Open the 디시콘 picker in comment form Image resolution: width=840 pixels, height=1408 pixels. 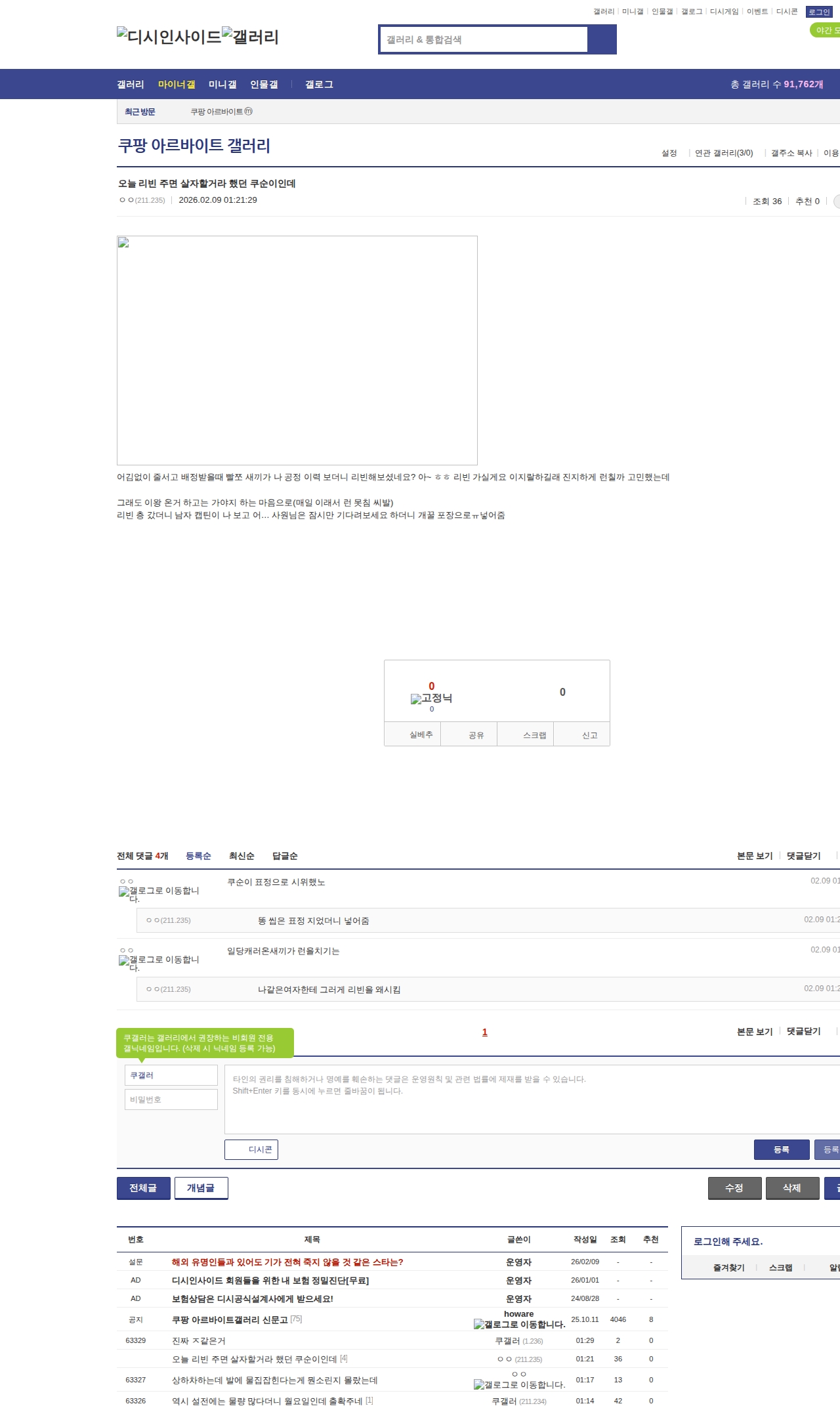pos(251,1149)
